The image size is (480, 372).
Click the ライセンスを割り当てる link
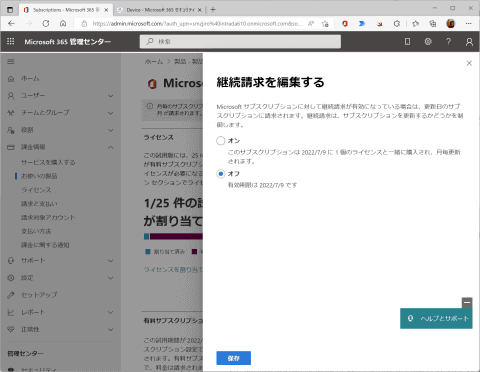(x=173, y=269)
